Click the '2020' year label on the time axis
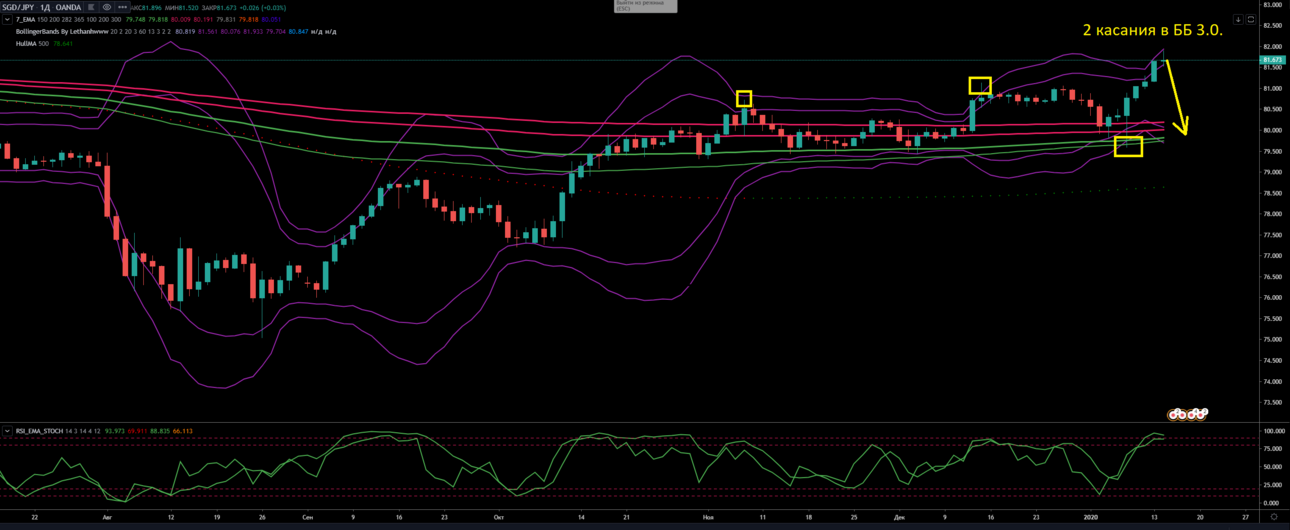Viewport: 1290px width, 530px height. 1091,517
